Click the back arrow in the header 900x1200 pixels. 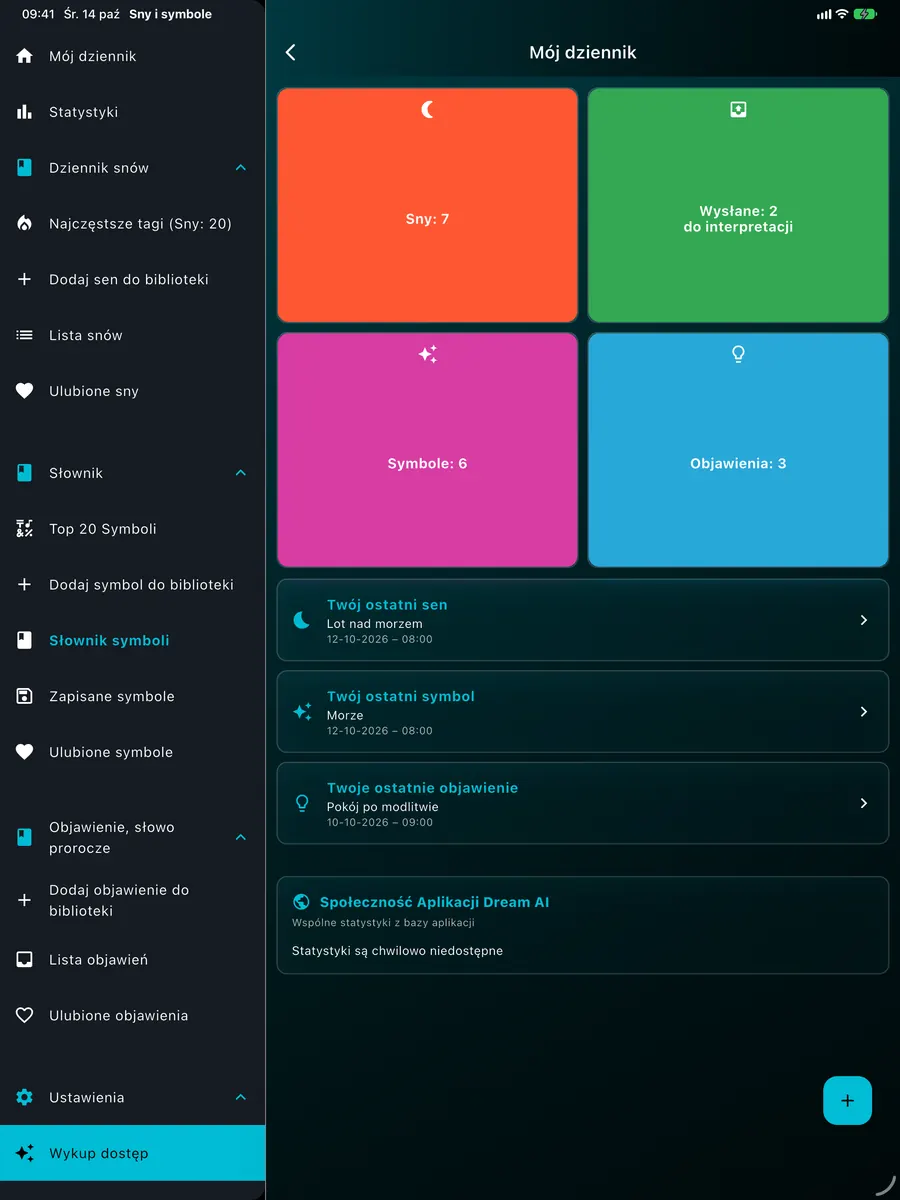291,52
